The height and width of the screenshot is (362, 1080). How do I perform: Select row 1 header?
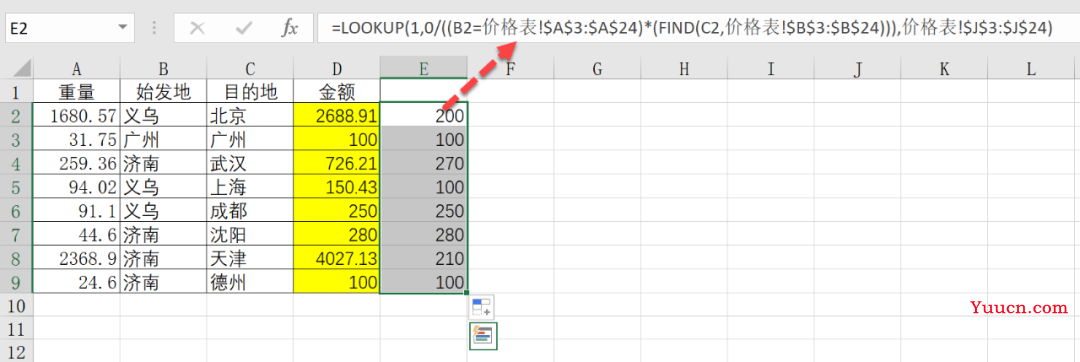coord(17,92)
